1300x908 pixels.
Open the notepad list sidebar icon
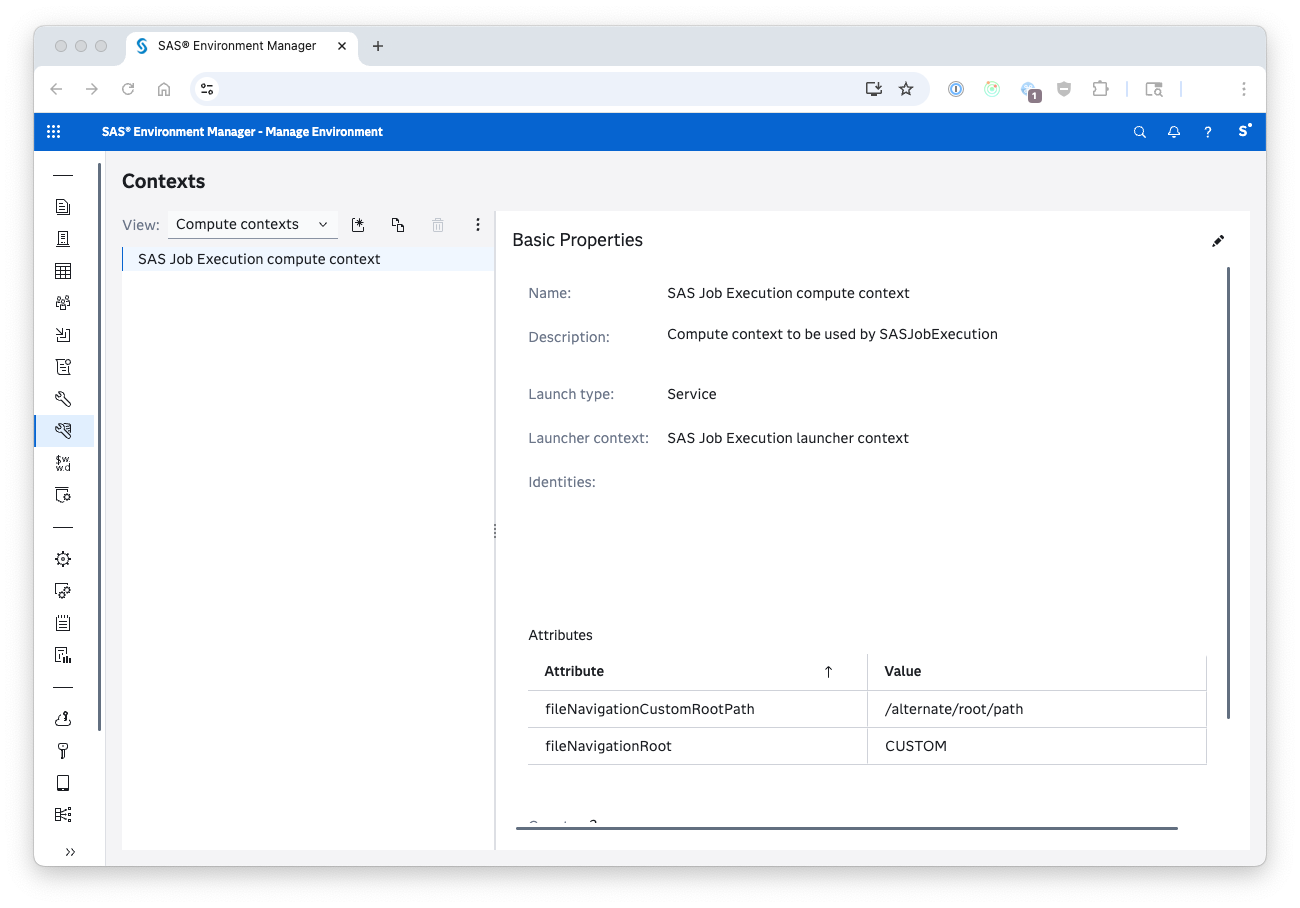click(x=63, y=623)
